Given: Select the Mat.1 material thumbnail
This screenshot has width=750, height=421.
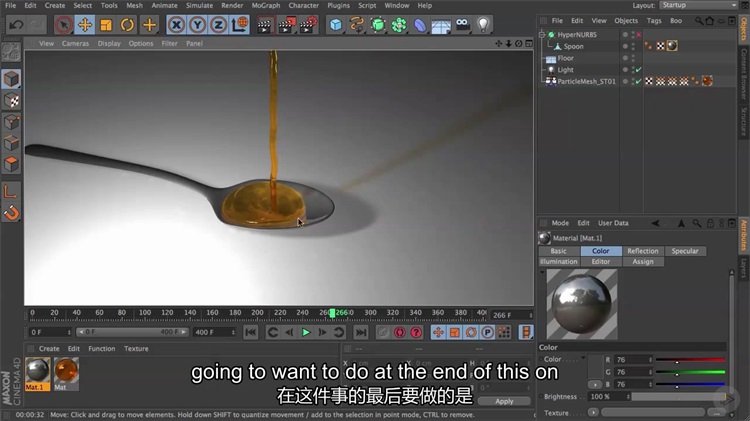Looking at the screenshot, I should point(37,370).
